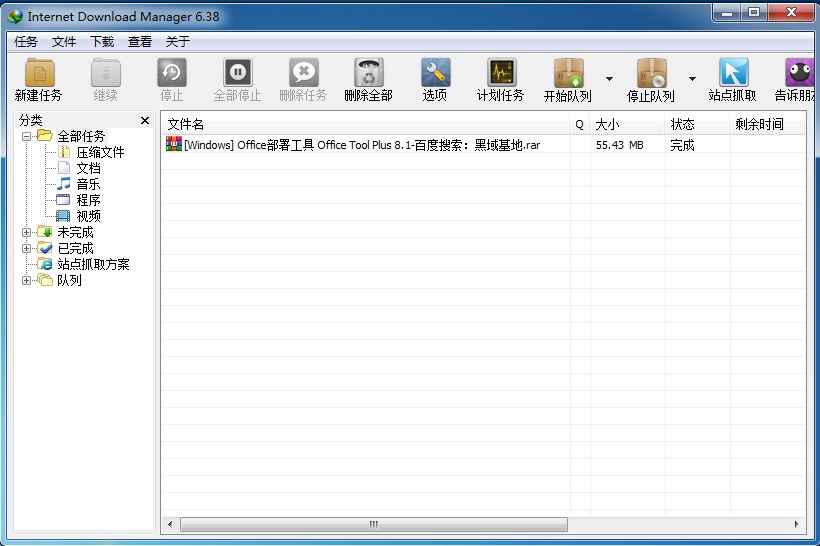Click the 新建任务 toolbar icon

click(x=40, y=73)
